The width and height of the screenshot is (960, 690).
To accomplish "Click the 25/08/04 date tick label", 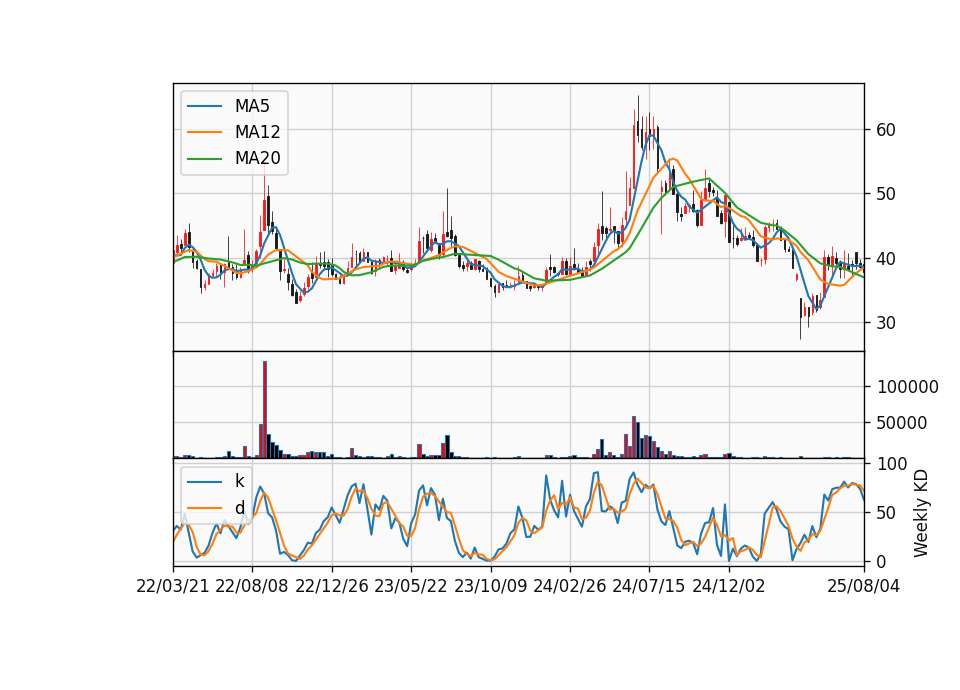I will click(x=864, y=586).
